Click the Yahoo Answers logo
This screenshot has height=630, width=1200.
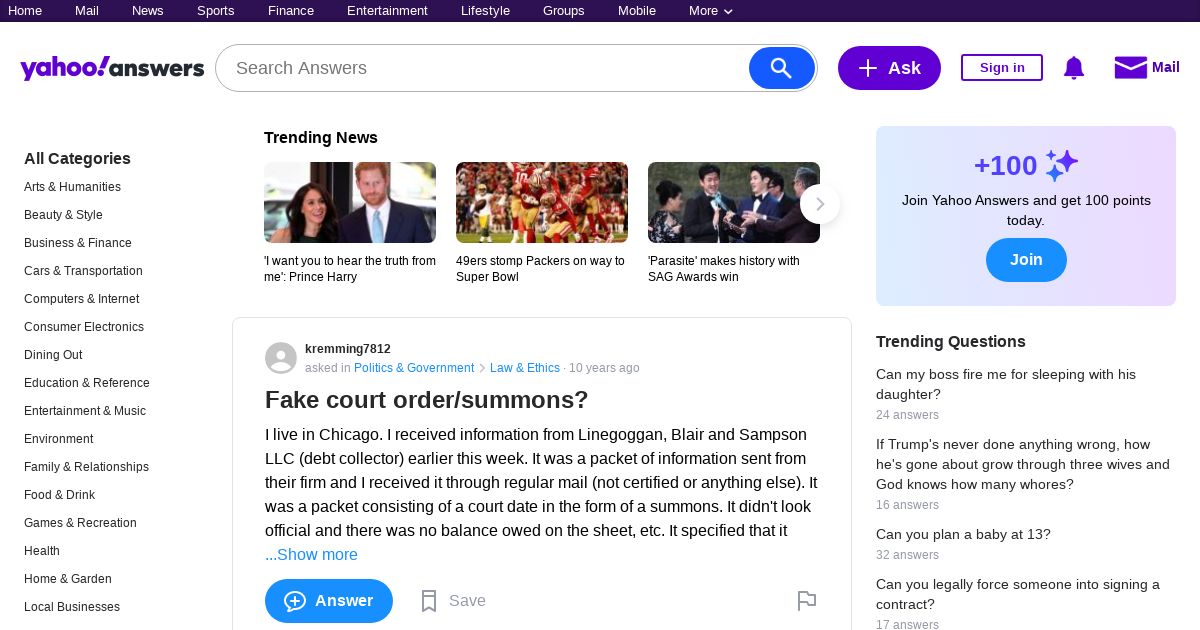point(112,68)
